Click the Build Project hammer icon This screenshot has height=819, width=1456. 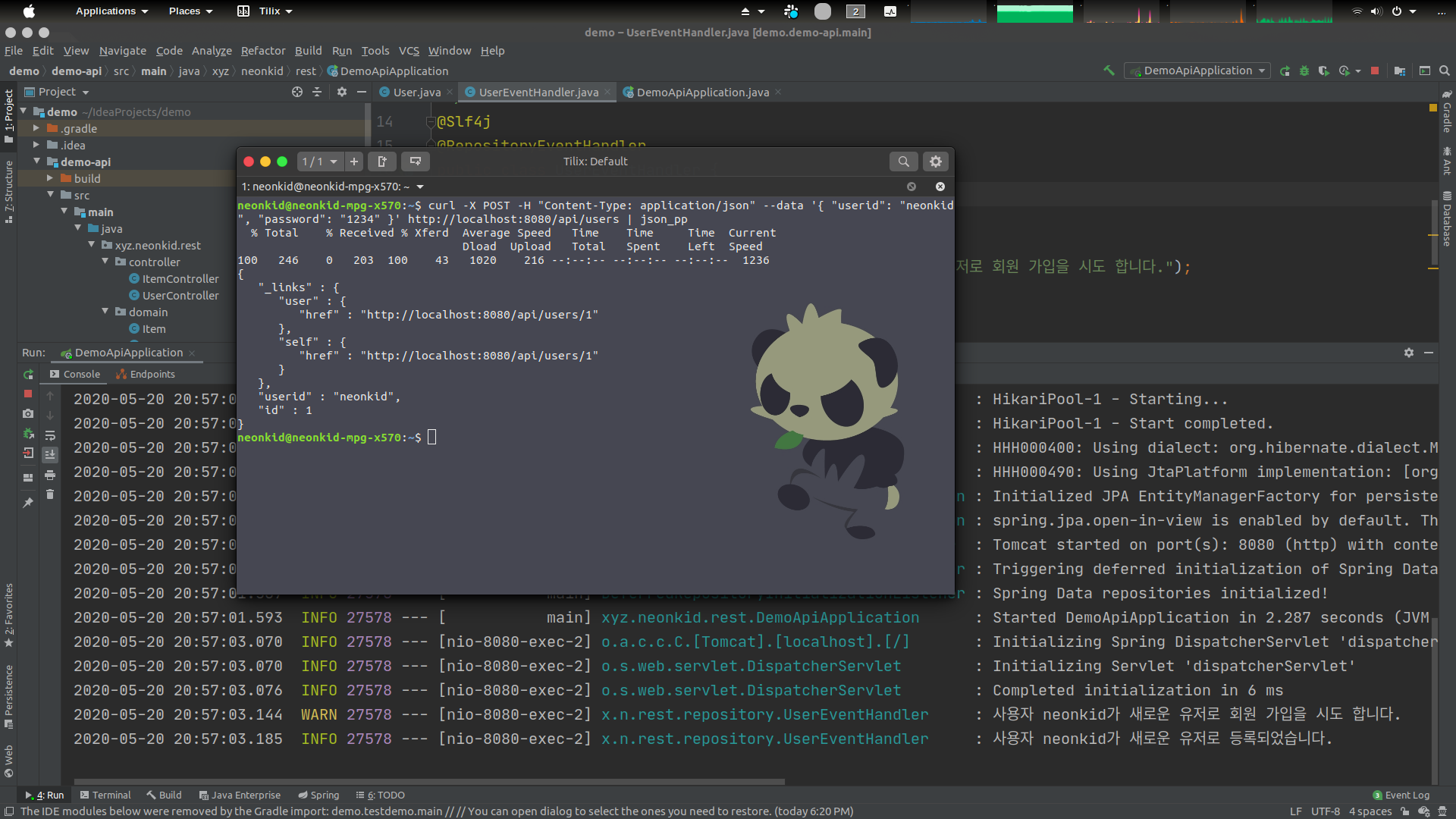1109,71
